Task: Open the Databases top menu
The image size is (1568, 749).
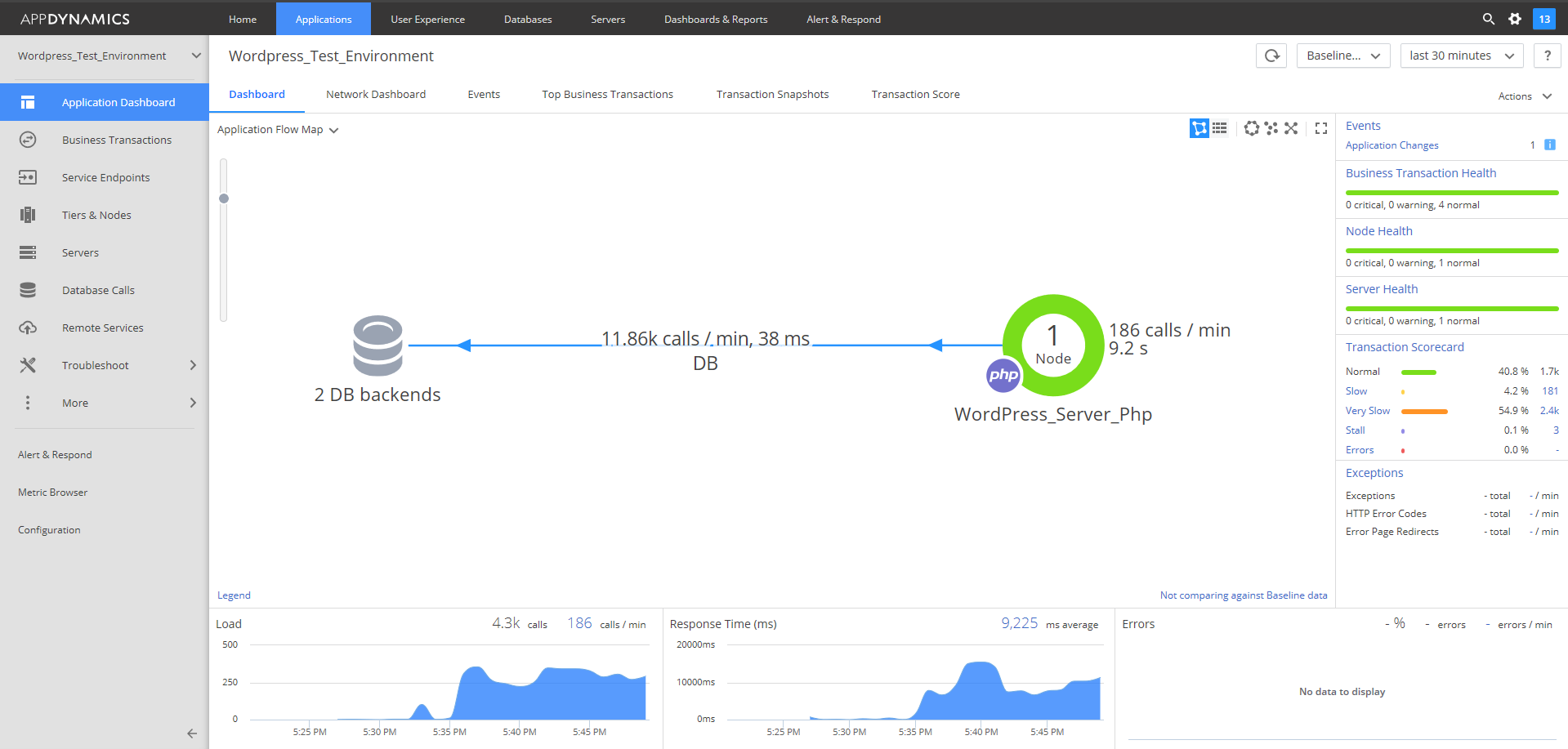Action: tap(528, 19)
